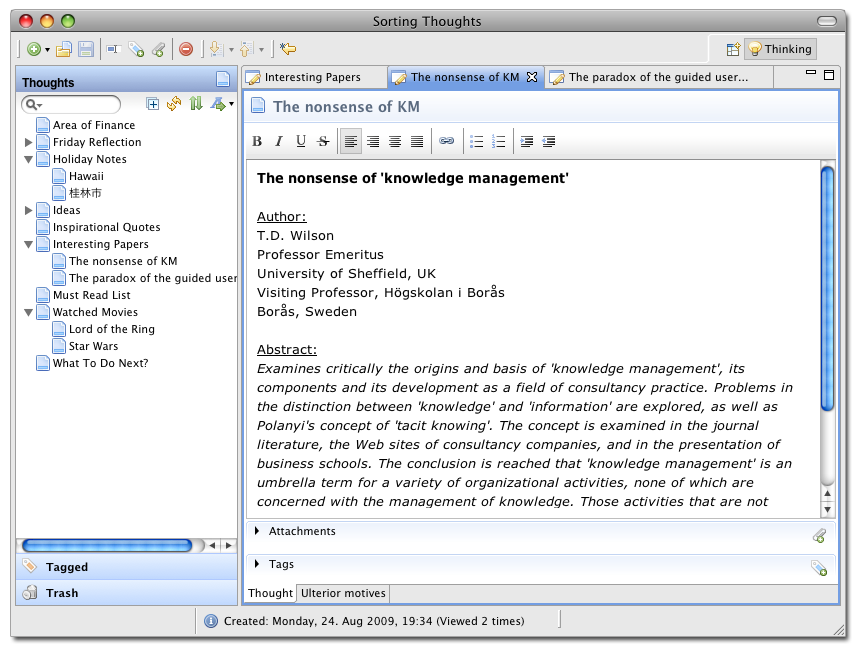
Task: Collapse the Watched Movies tree node
Action: 29,313
